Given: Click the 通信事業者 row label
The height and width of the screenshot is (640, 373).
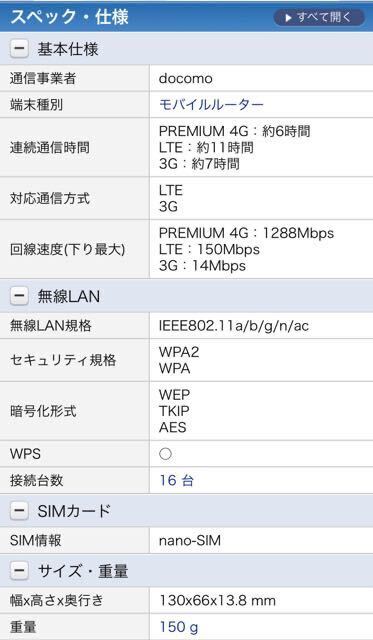Looking at the screenshot, I should (43, 78).
